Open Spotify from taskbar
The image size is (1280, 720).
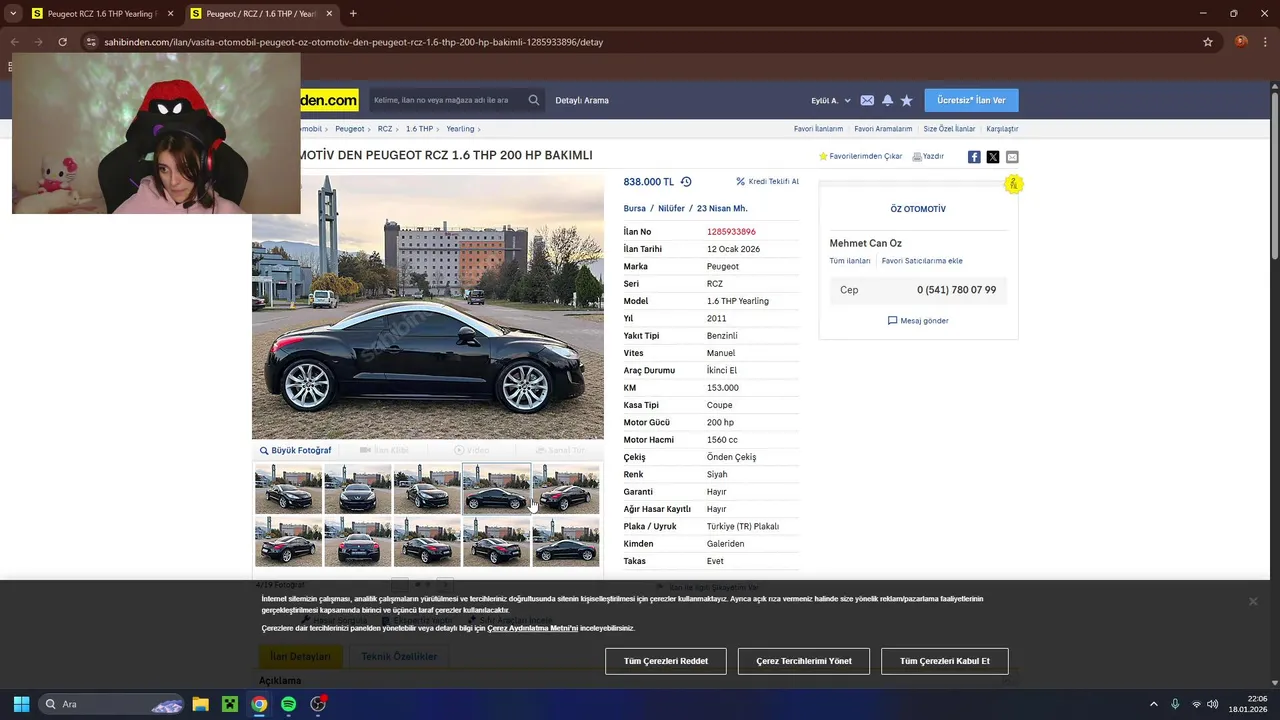pyautogui.click(x=288, y=704)
